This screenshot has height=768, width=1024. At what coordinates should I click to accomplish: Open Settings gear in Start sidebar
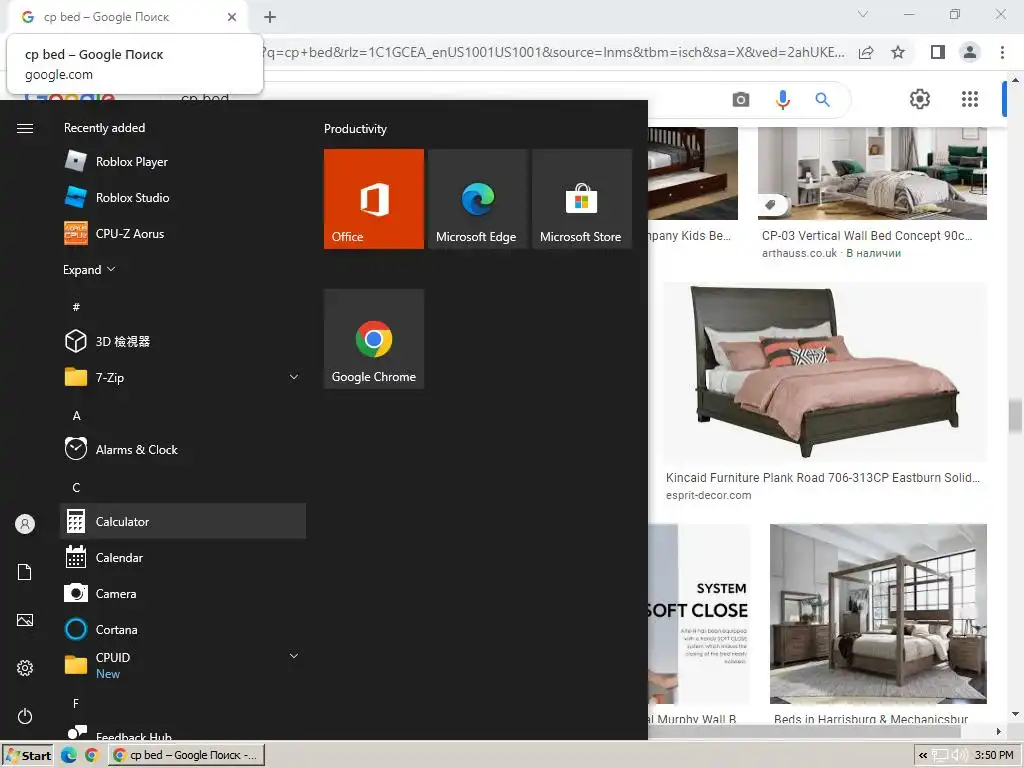(25, 668)
